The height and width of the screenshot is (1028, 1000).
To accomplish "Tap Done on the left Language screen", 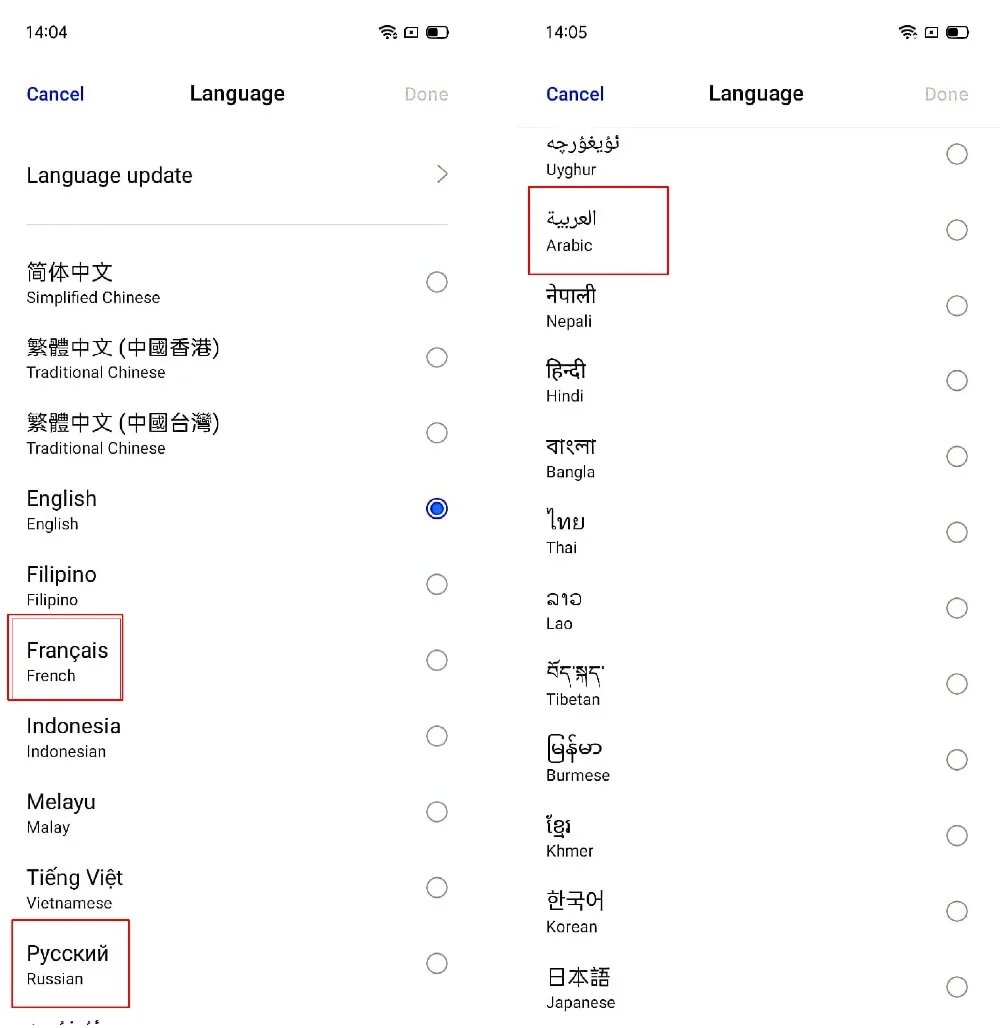I will (426, 94).
